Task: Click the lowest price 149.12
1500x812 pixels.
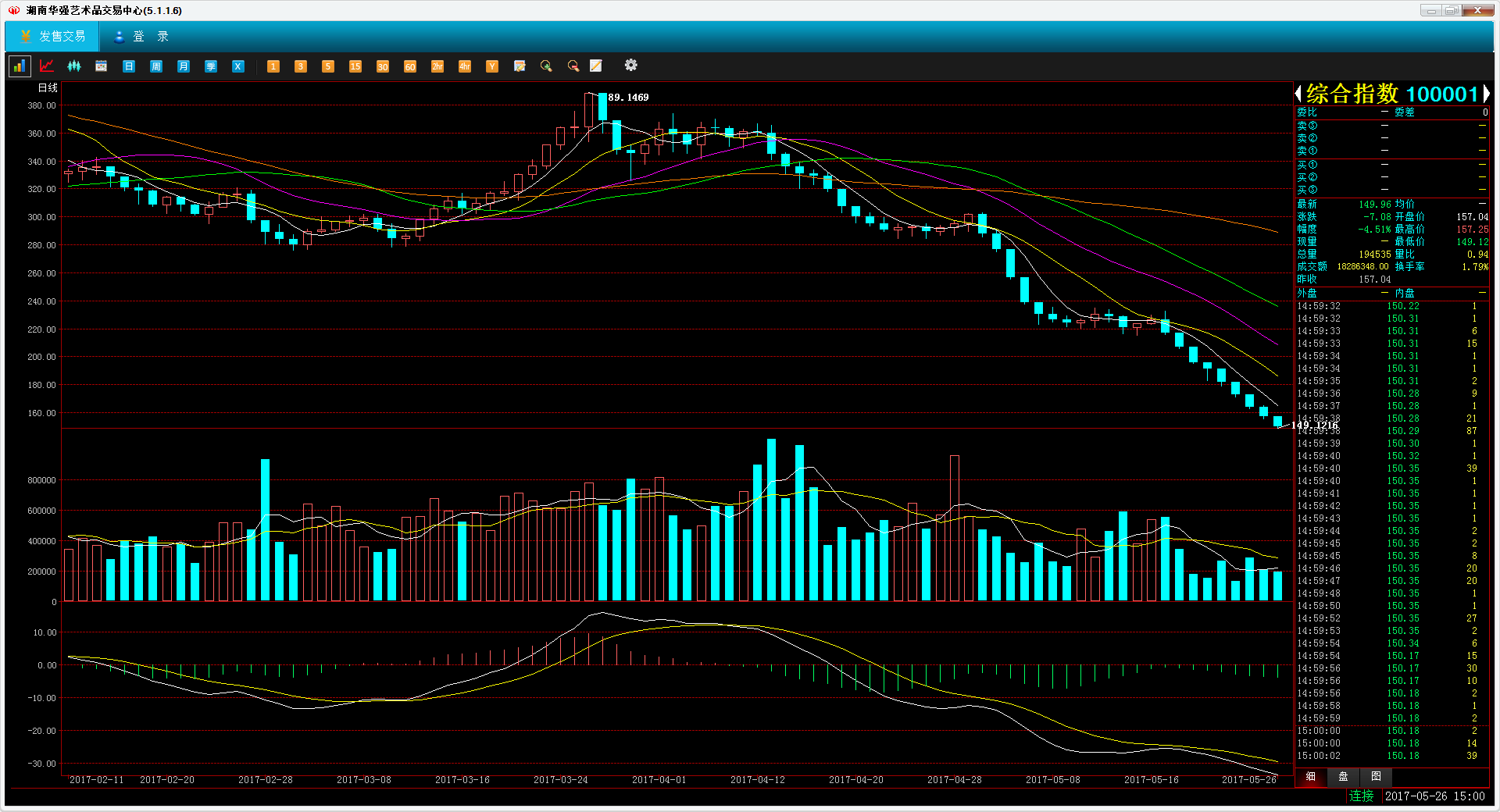Action: pyautogui.click(x=1473, y=242)
